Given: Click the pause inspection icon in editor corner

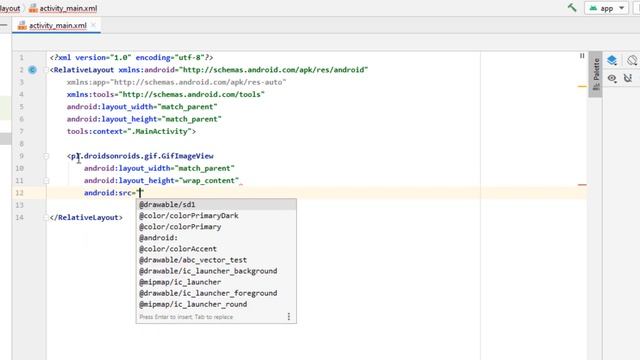Looking at the screenshot, I should 582,56.
